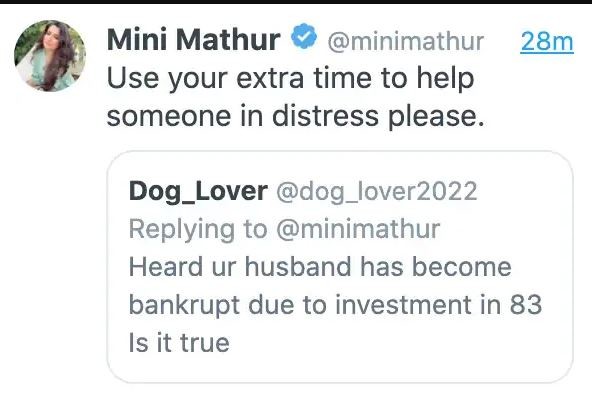592x393 pixels.
Task: Click the line 'Heard ur husband has become'
Action: [320, 267]
